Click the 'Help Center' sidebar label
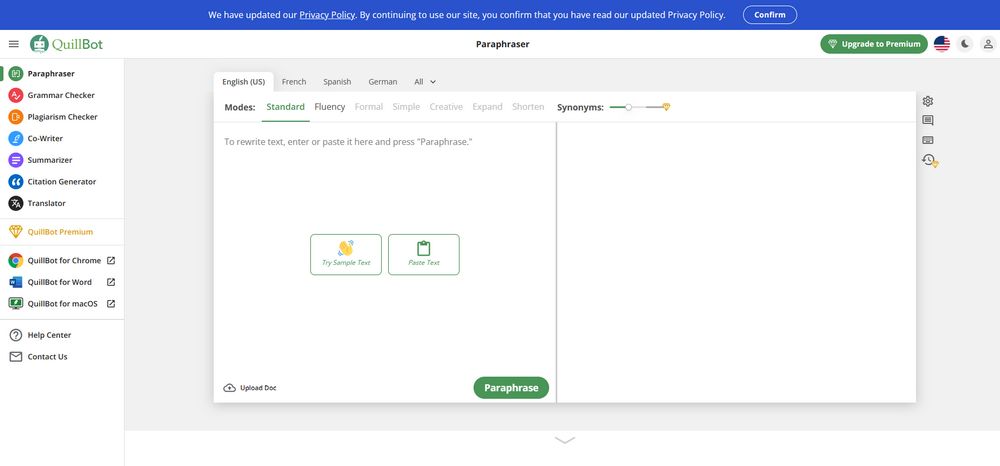Image resolution: width=1000 pixels, height=466 pixels. pos(49,335)
